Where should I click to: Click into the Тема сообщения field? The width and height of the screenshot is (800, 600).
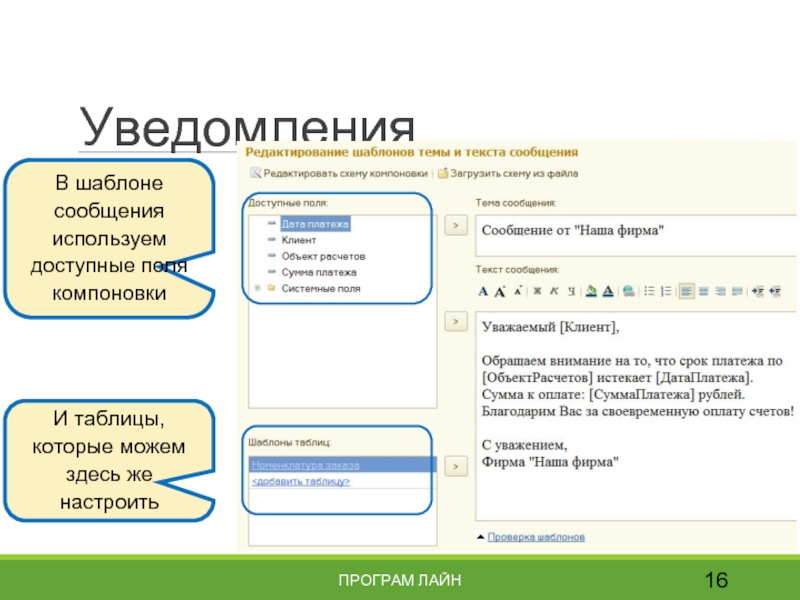(636, 235)
